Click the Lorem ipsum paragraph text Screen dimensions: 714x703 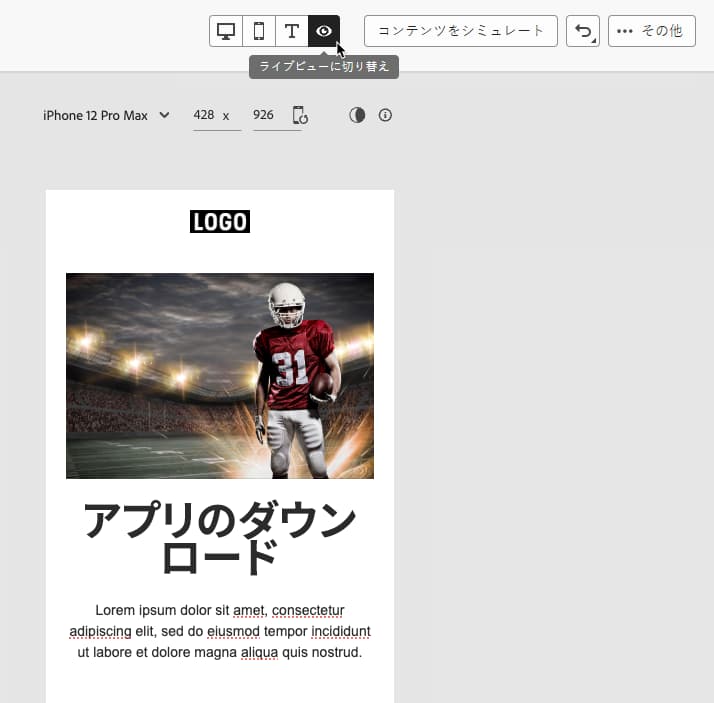pos(220,631)
